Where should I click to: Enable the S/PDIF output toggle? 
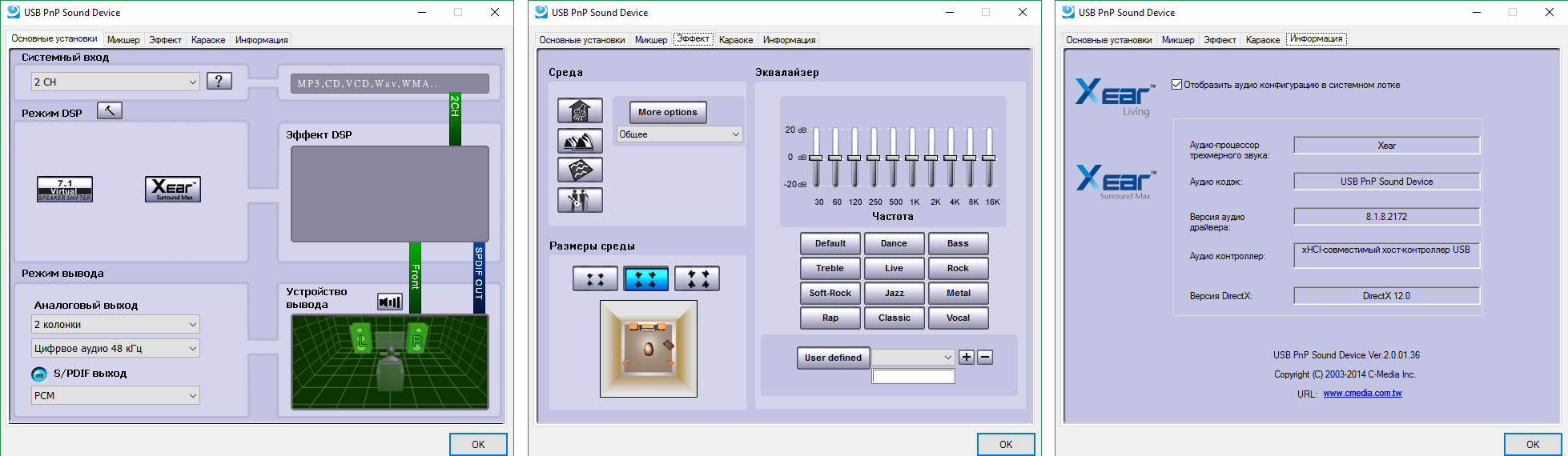[39, 374]
